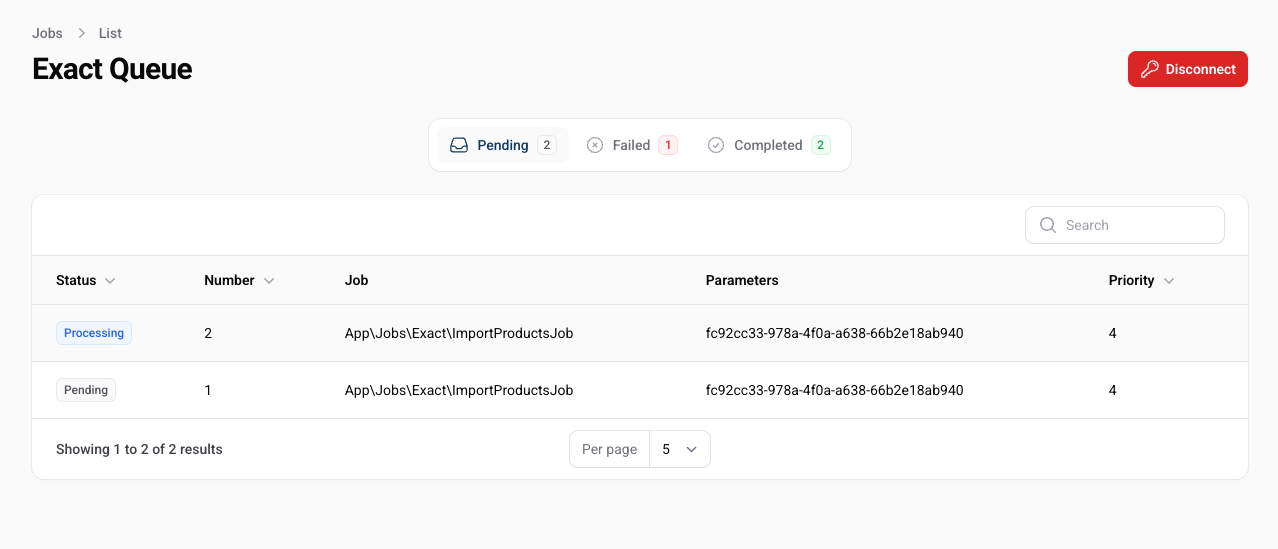Switch to the Failed tab

632,145
